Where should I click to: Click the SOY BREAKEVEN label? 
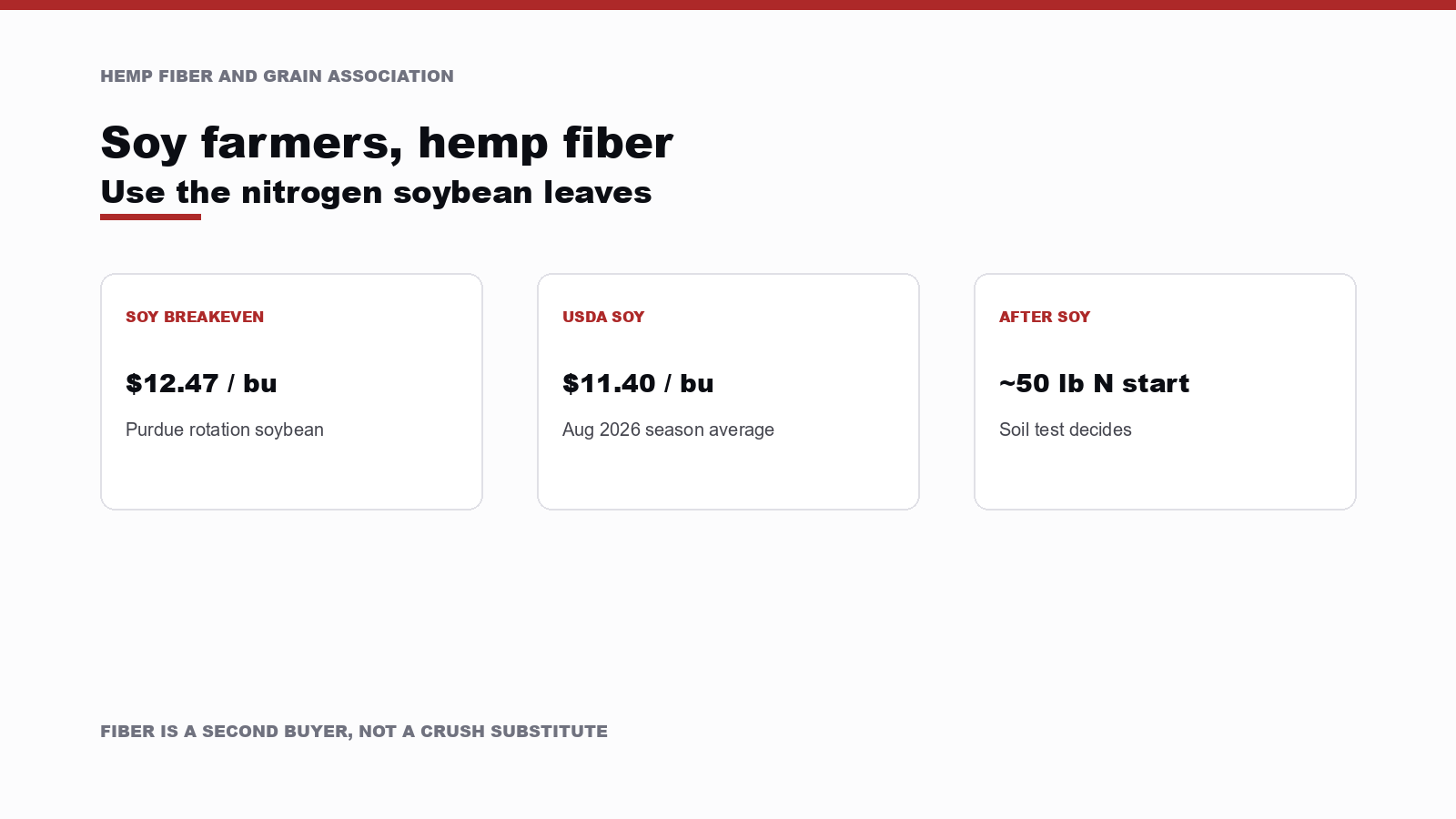click(195, 317)
